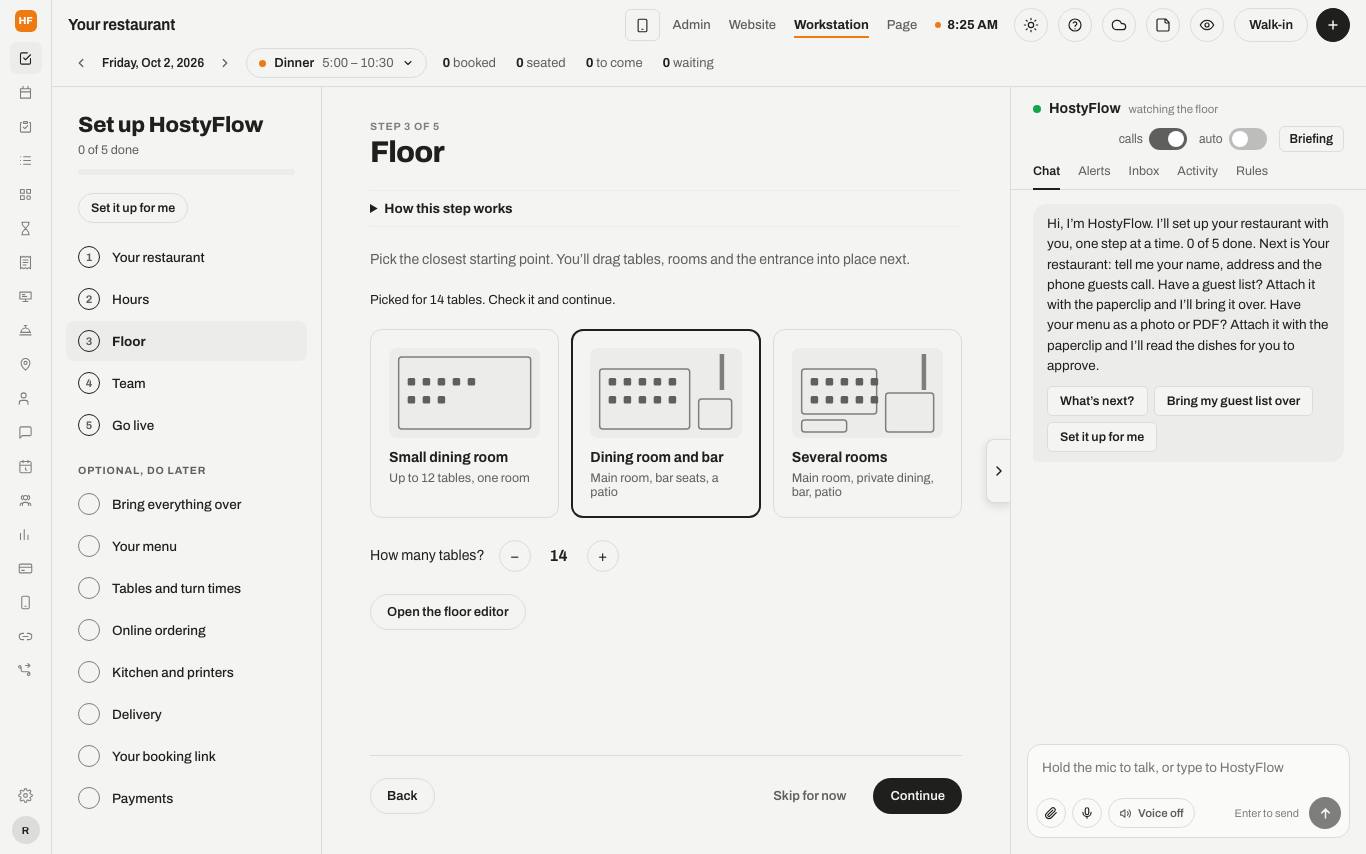Select Several rooms layout
Viewport: 1366px width, 854px height.
coord(867,423)
